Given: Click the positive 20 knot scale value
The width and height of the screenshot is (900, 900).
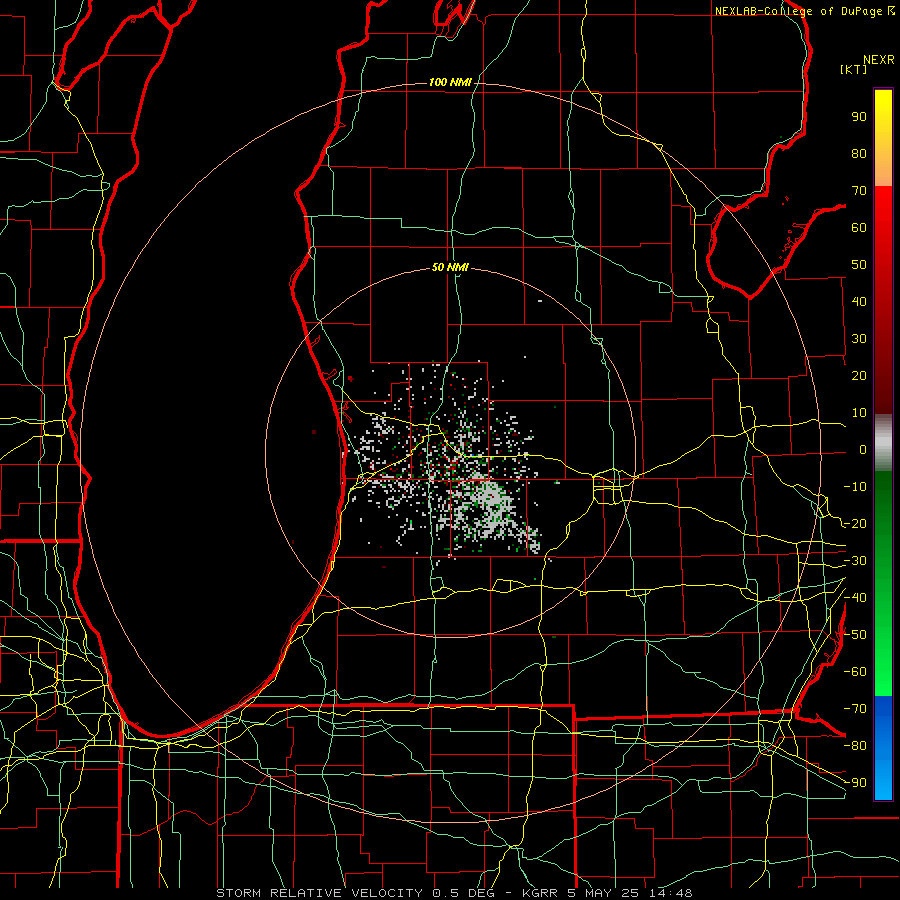Looking at the screenshot, I should [859, 376].
